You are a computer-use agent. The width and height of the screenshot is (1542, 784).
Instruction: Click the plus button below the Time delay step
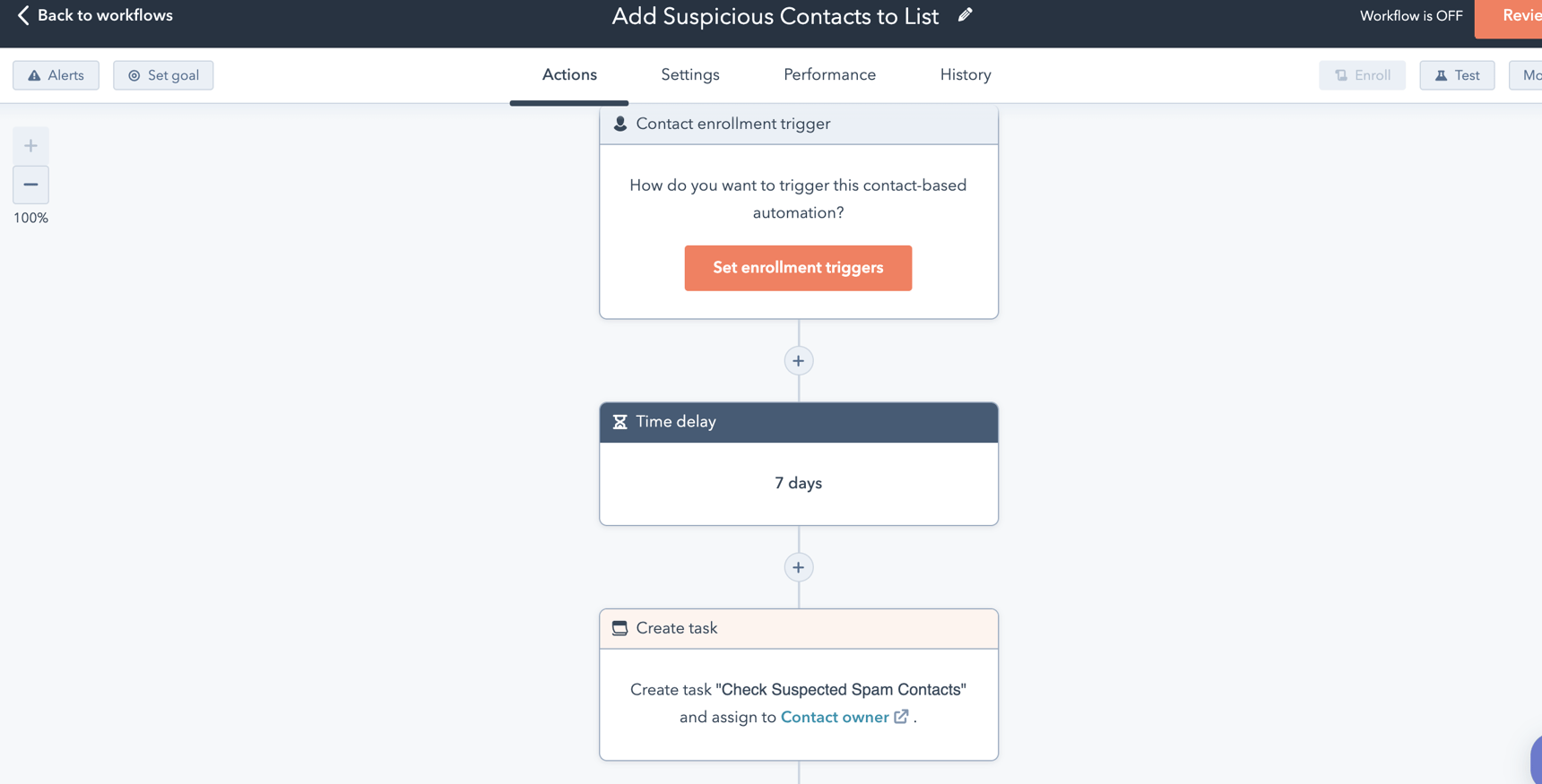click(798, 567)
